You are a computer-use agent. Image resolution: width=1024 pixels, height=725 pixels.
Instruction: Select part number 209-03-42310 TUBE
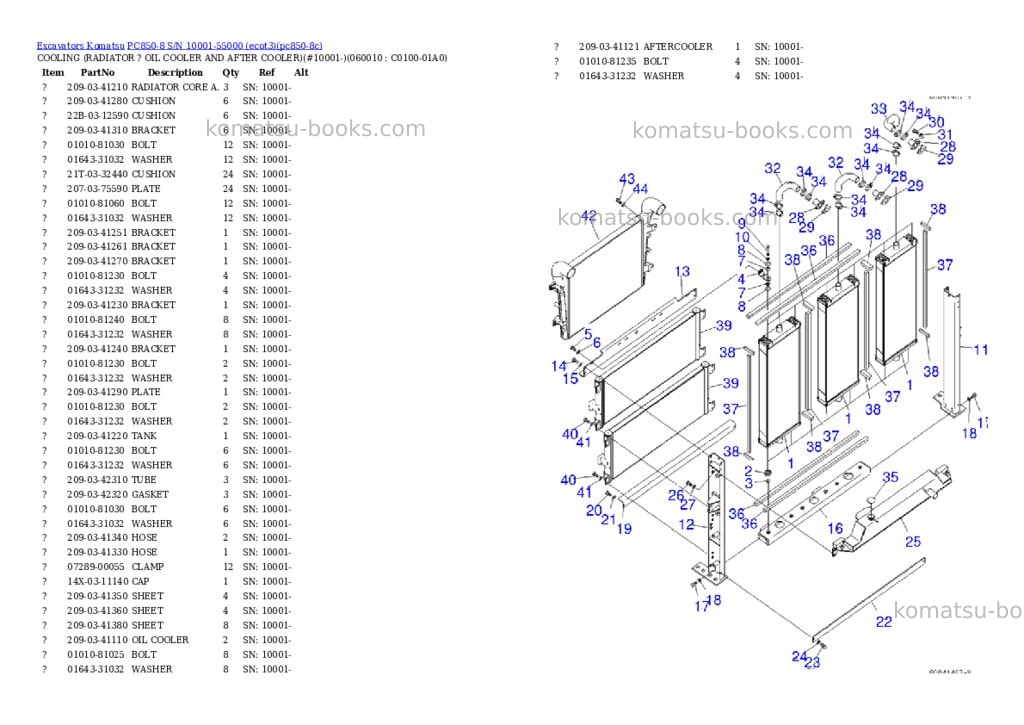pos(97,479)
